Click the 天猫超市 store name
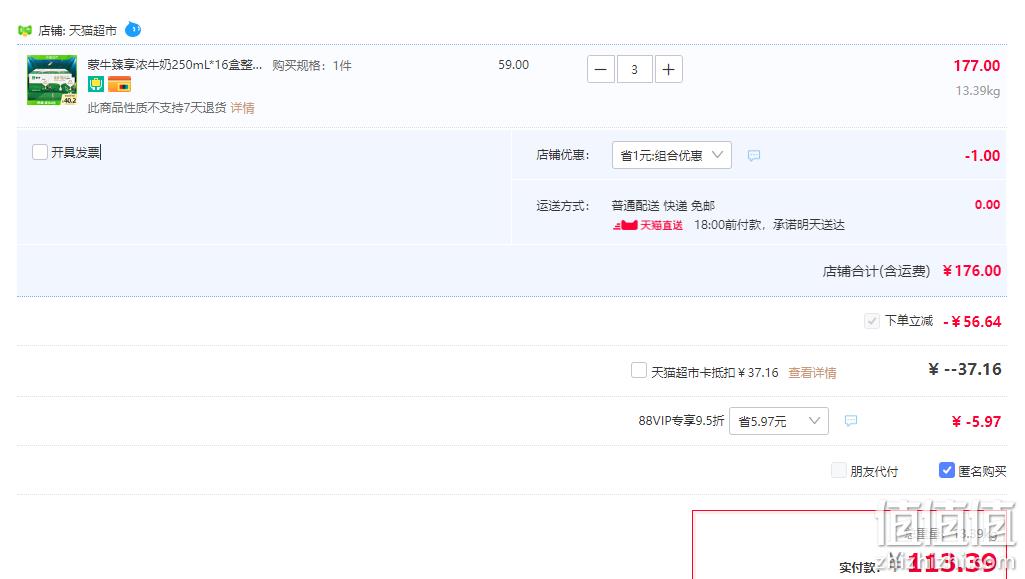1025x579 pixels. click(x=93, y=31)
